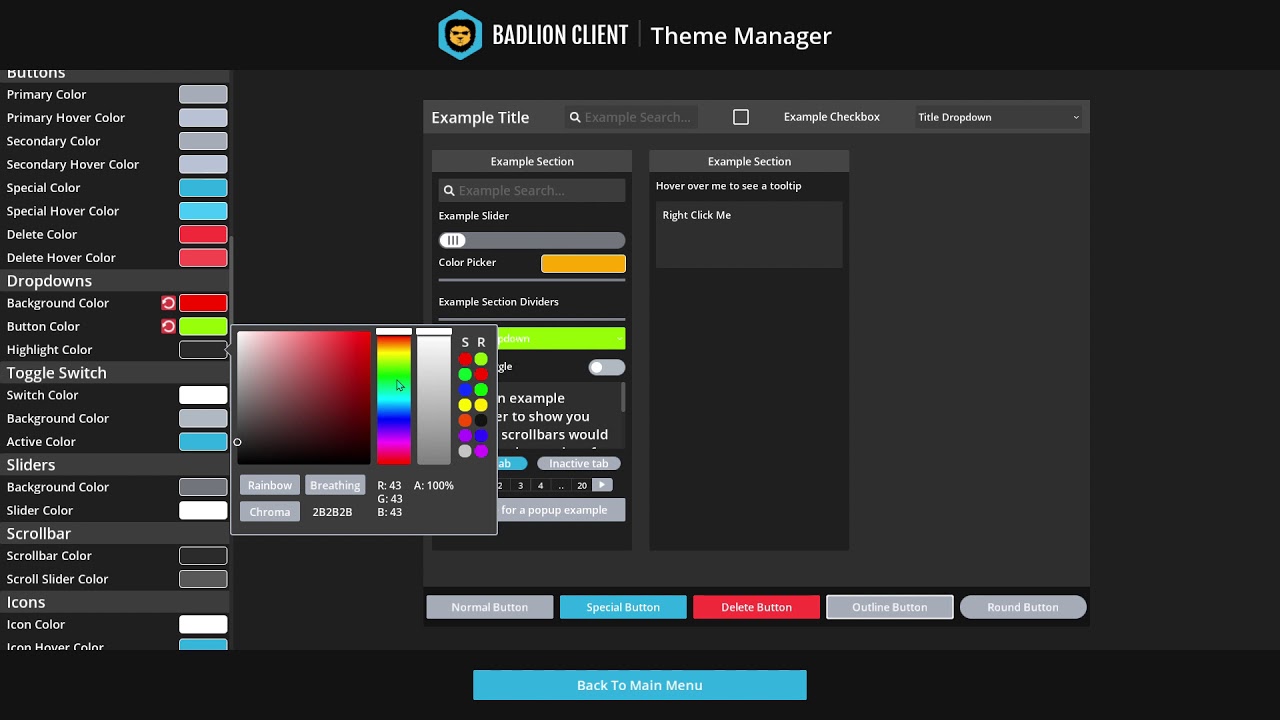Edit the Dropdowns Background Color red swatch
Viewport: 1280px width, 720px height.
(203, 303)
